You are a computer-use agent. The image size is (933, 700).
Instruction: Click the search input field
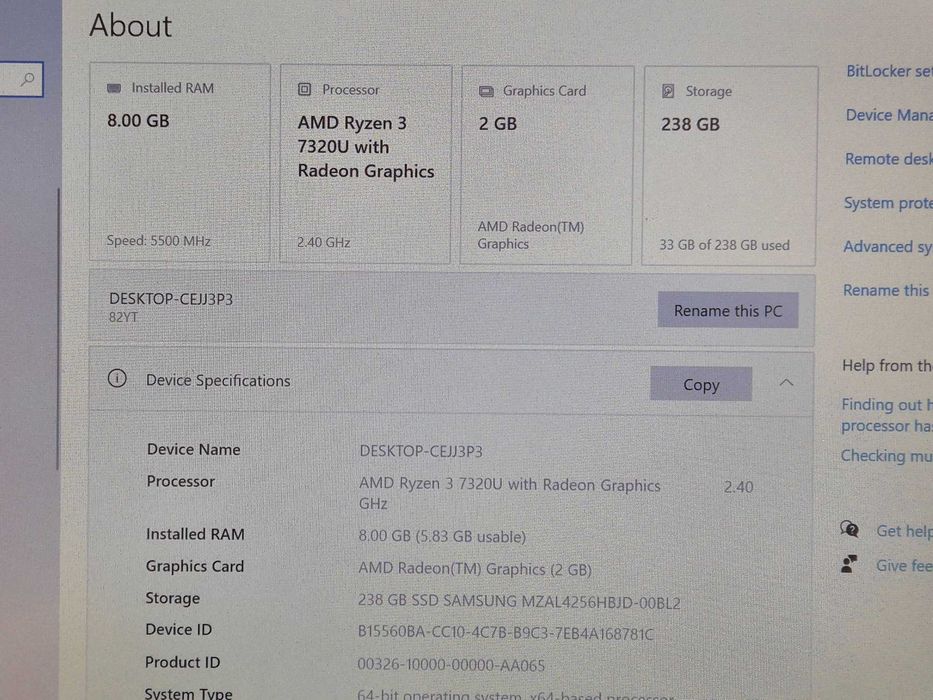pos(21,79)
